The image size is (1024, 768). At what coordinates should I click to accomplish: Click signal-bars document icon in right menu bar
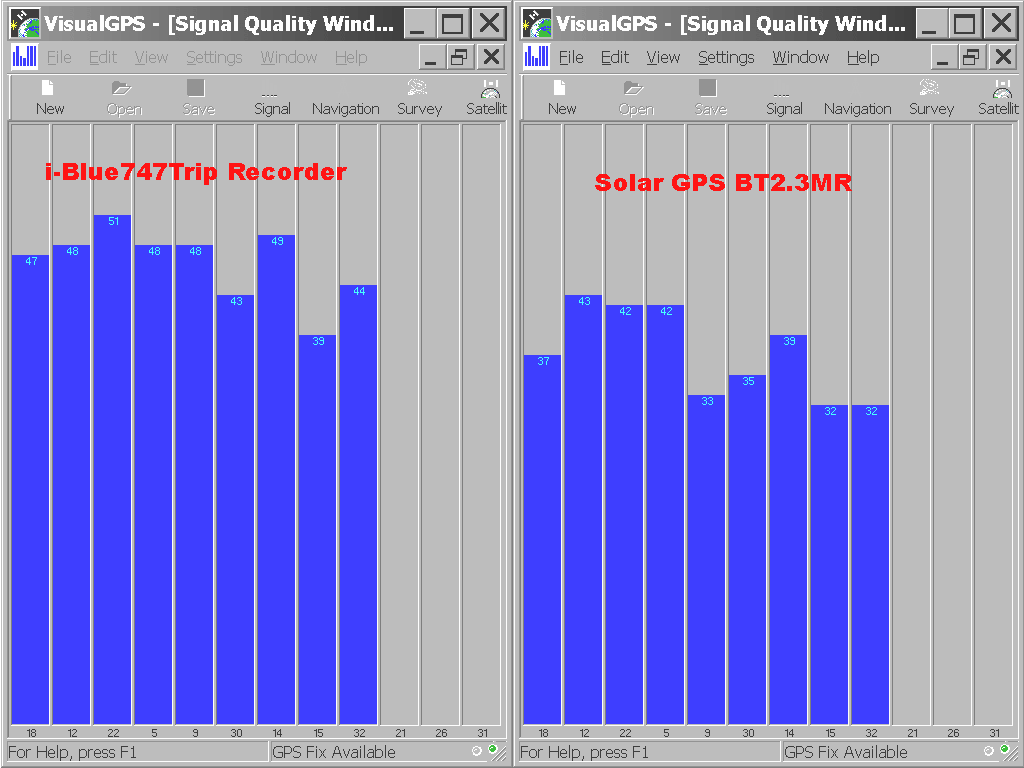click(536, 57)
